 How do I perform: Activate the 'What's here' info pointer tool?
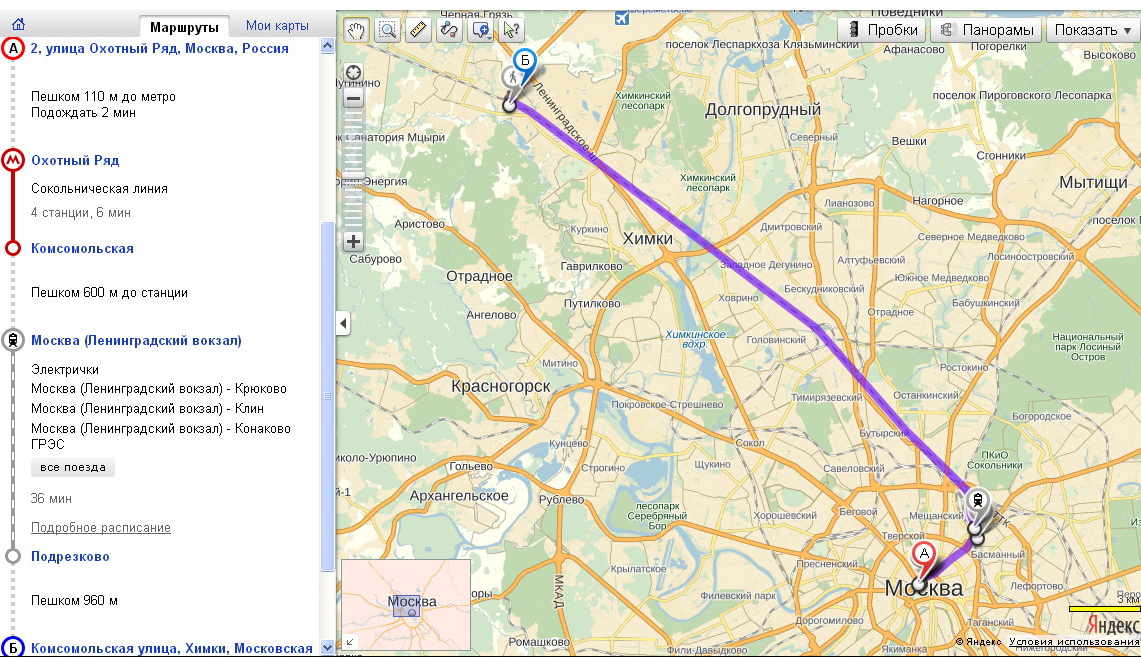pyautogui.click(x=511, y=30)
